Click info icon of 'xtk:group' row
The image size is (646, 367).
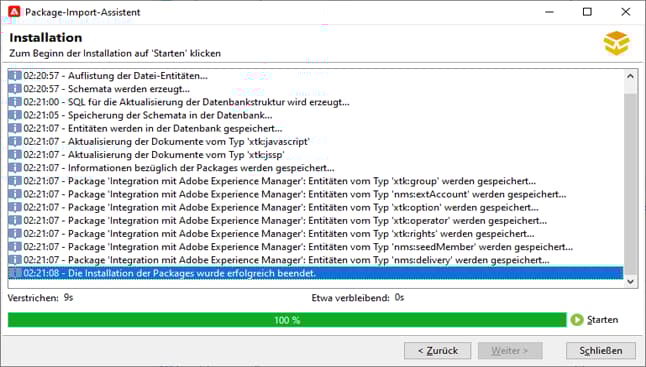(15, 181)
